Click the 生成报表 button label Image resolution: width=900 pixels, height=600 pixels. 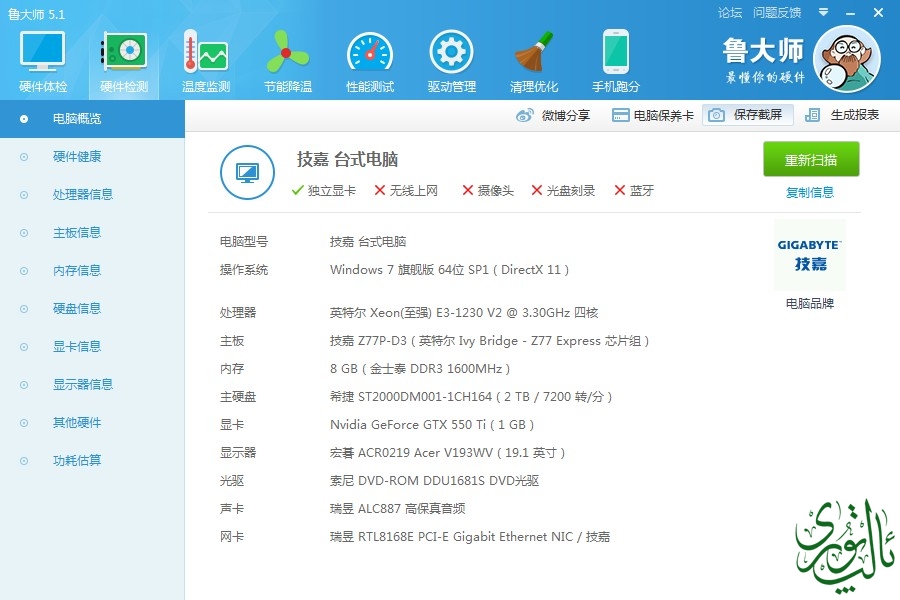coord(855,115)
